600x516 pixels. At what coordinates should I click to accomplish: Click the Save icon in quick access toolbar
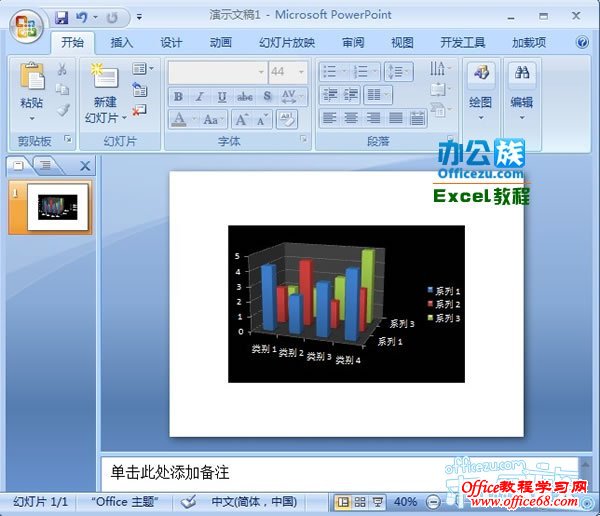pyautogui.click(x=61, y=17)
